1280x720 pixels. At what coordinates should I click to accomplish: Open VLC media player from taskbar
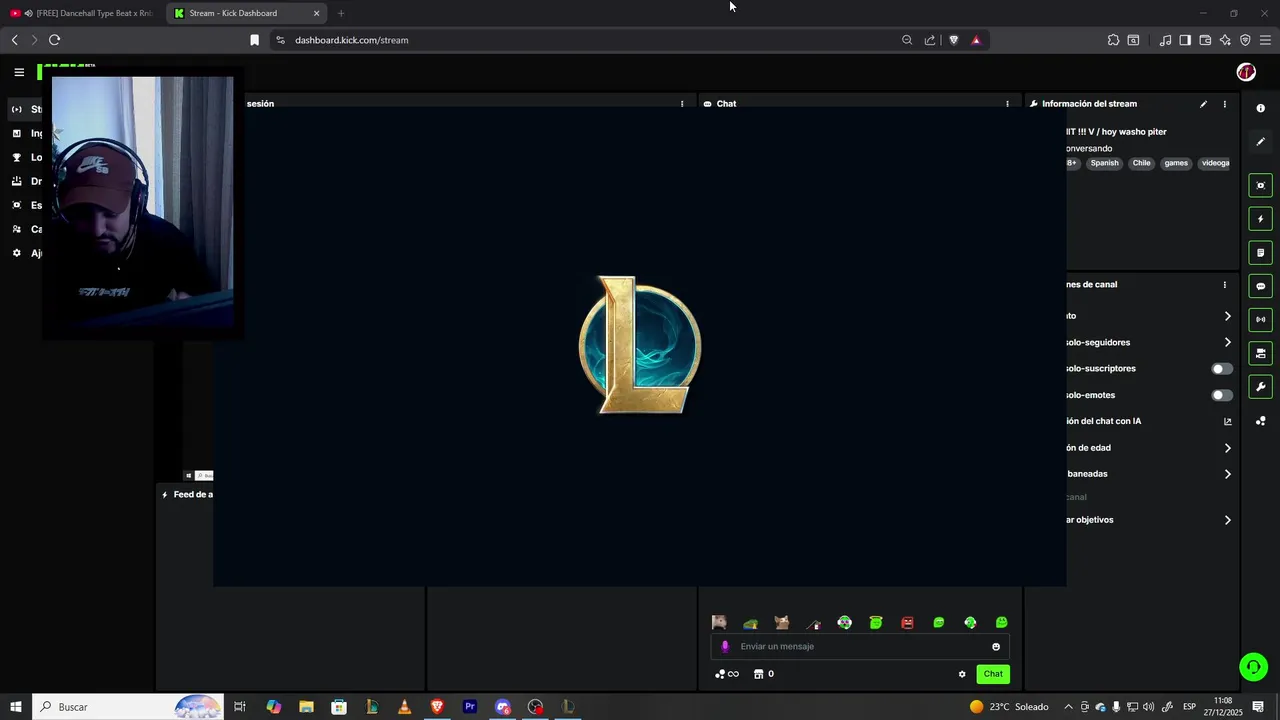[404, 707]
